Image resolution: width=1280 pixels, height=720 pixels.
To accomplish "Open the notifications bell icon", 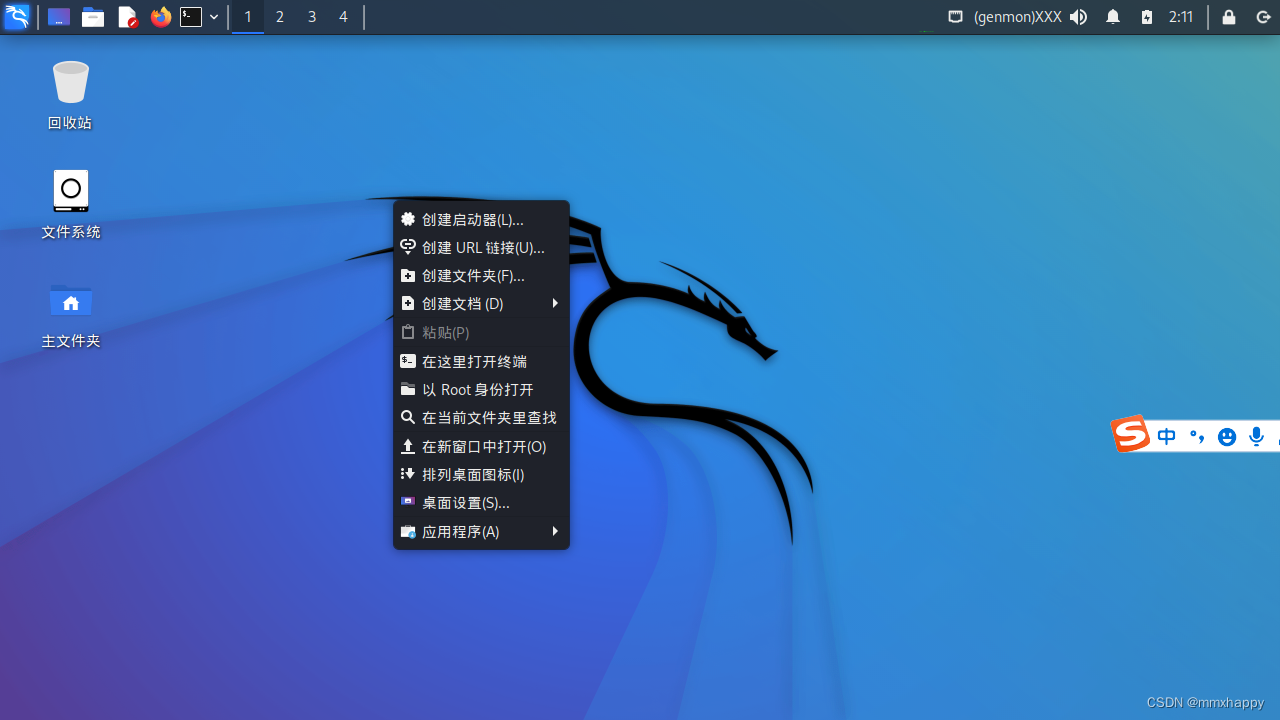I will [1113, 17].
